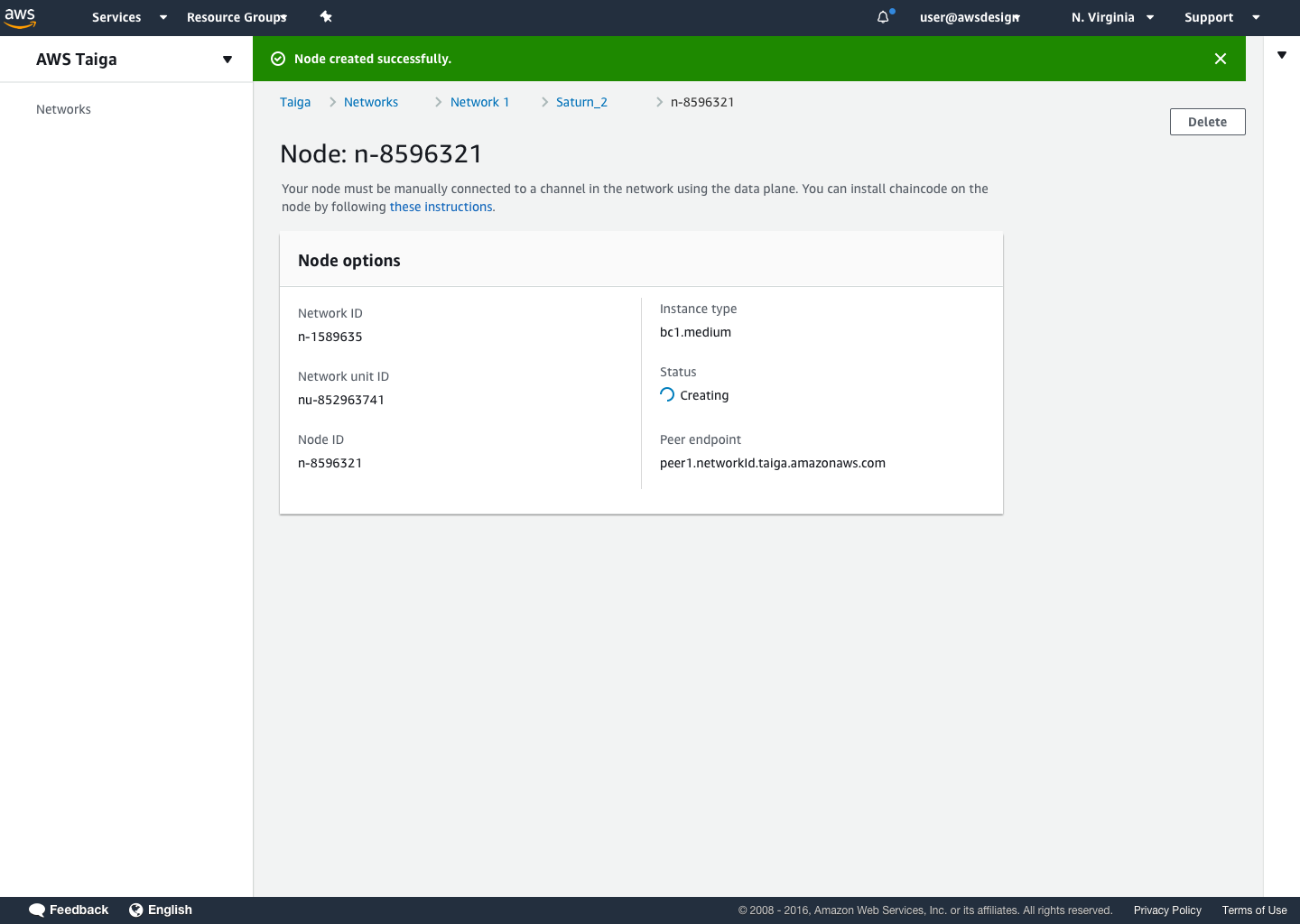Open the user@awsdesign account dropdown
1300x924 pixels.
(970, 17)
